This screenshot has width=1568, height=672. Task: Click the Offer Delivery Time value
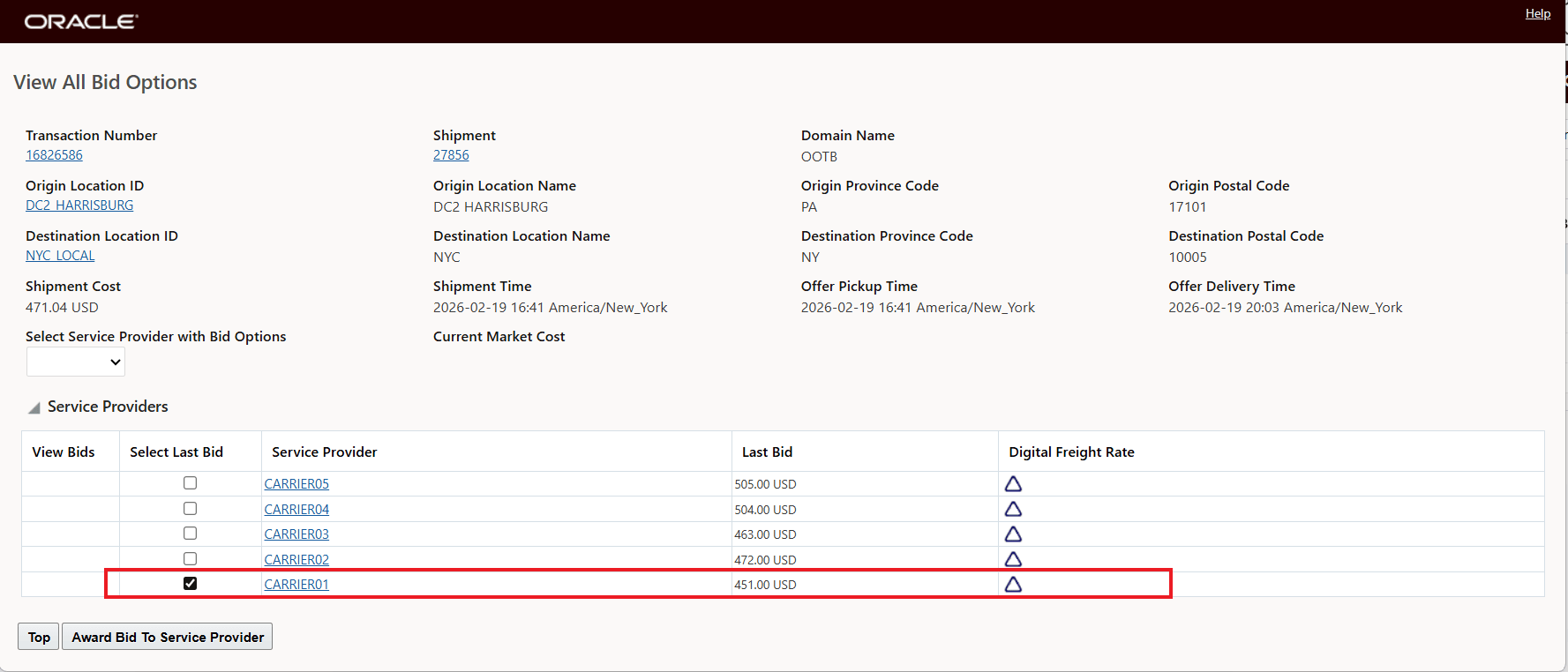point(1285,308)
